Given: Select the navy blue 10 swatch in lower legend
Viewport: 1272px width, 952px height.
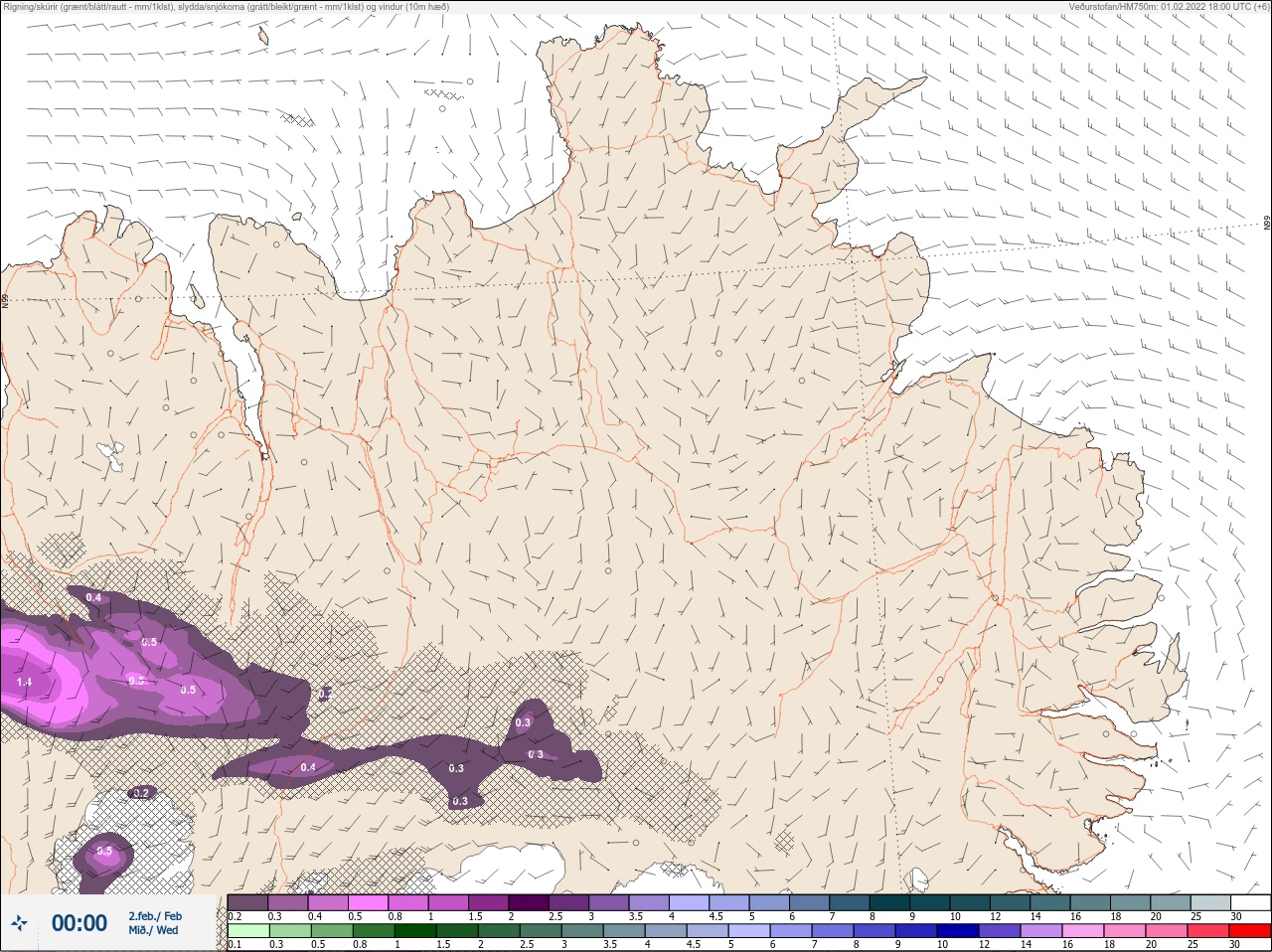Looking at the screenshot, I should [957, 931].
